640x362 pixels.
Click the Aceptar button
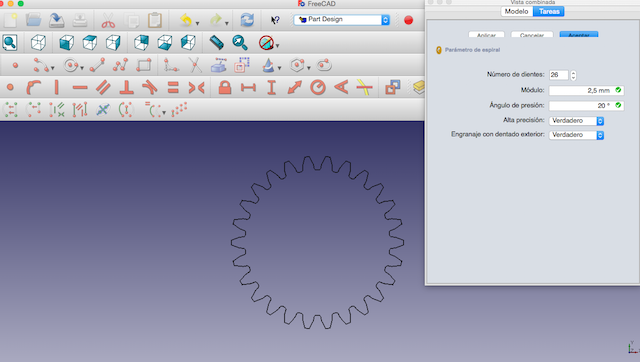tap(579, 35)
